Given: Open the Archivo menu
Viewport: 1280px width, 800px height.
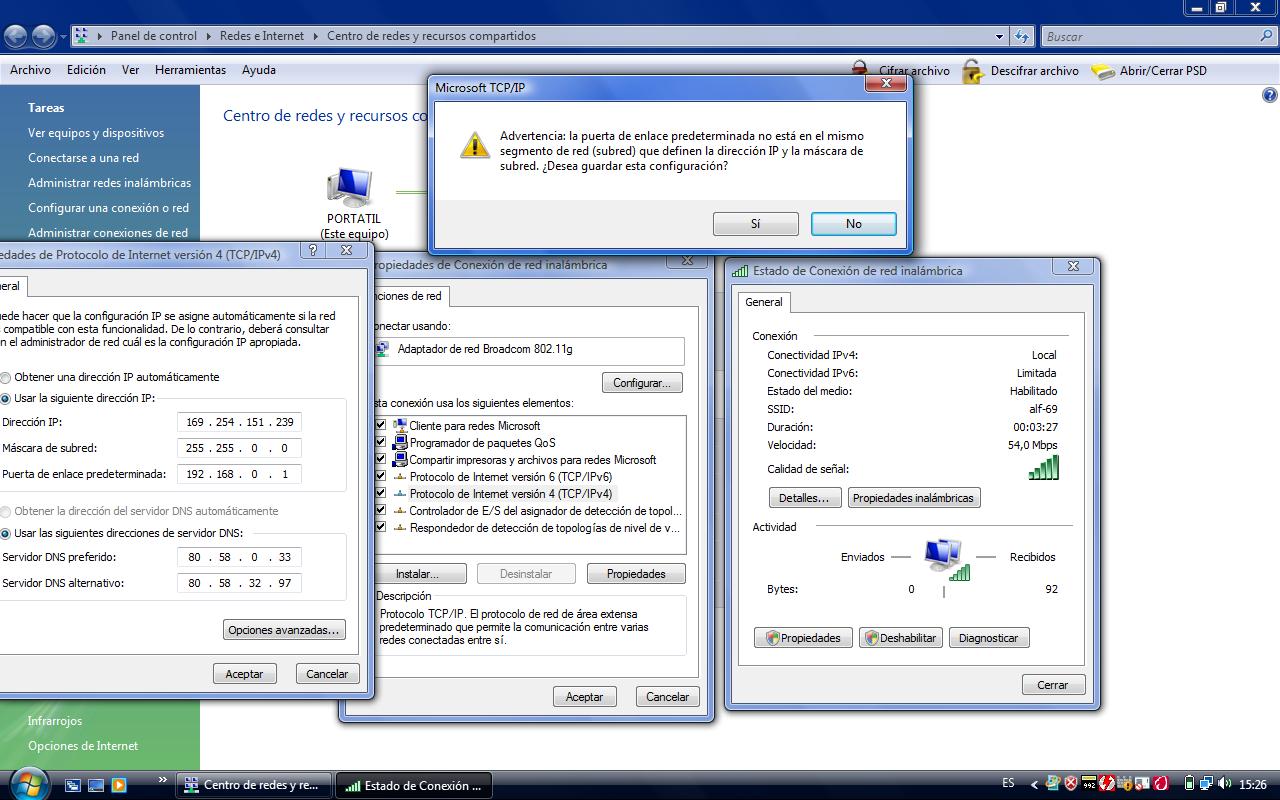Looking at the screenshot, I should point(30,70).
